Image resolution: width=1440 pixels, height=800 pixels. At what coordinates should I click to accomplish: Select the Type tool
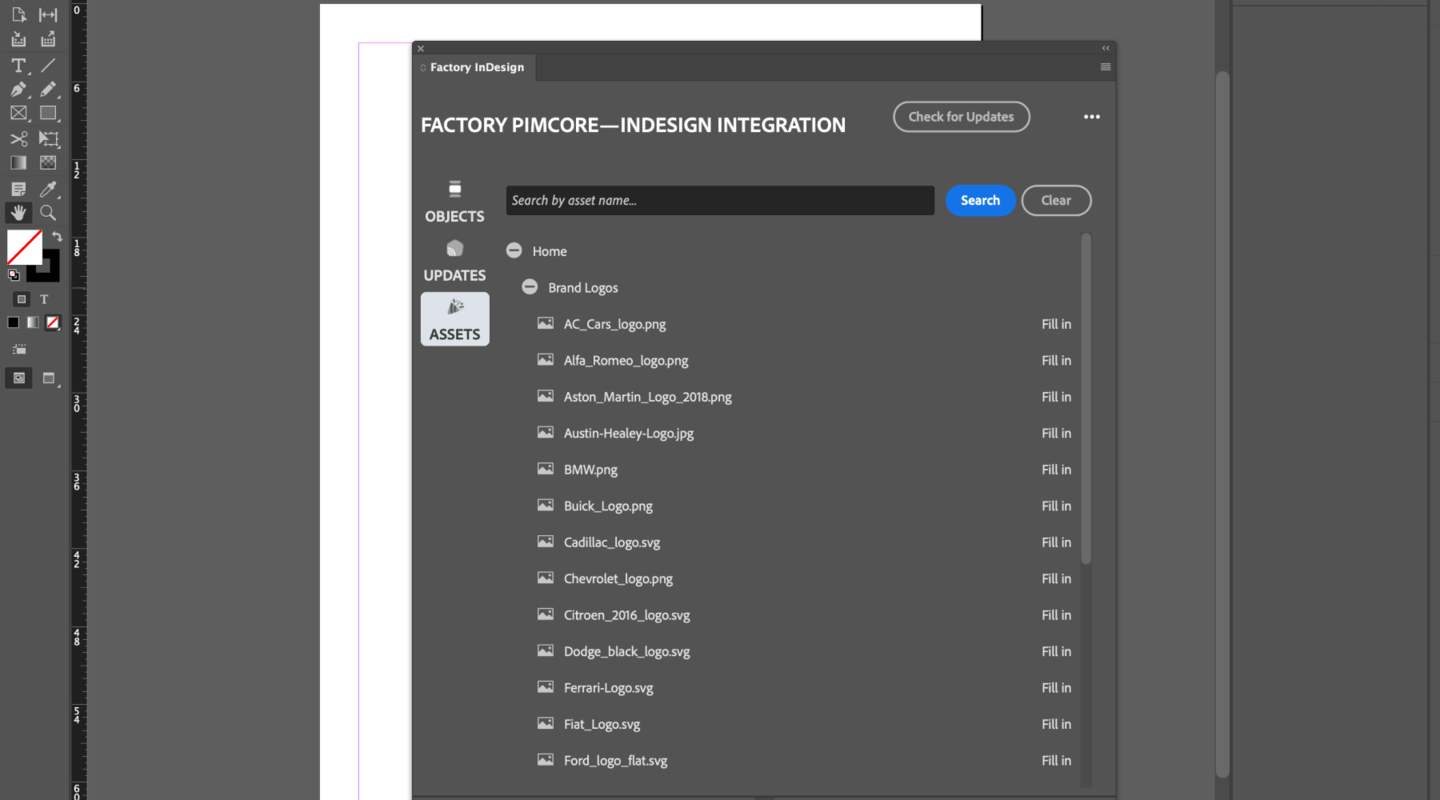tap(18, 65)
